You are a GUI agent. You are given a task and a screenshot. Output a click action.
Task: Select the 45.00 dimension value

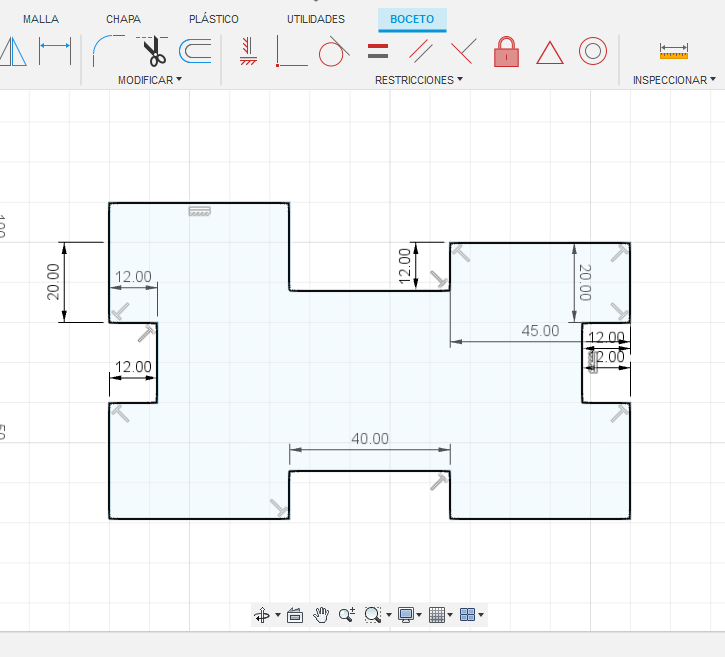click(x=540, y=331)
